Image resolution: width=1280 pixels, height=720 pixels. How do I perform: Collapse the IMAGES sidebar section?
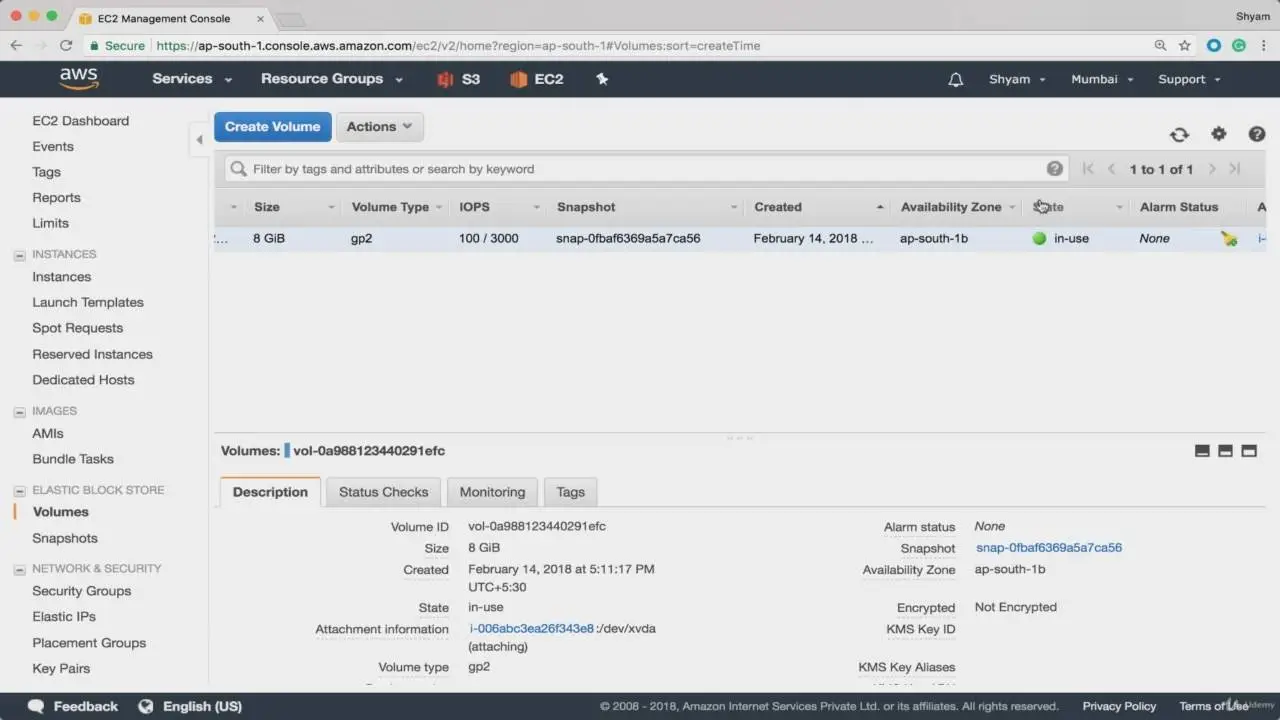(x=19, y=411)
